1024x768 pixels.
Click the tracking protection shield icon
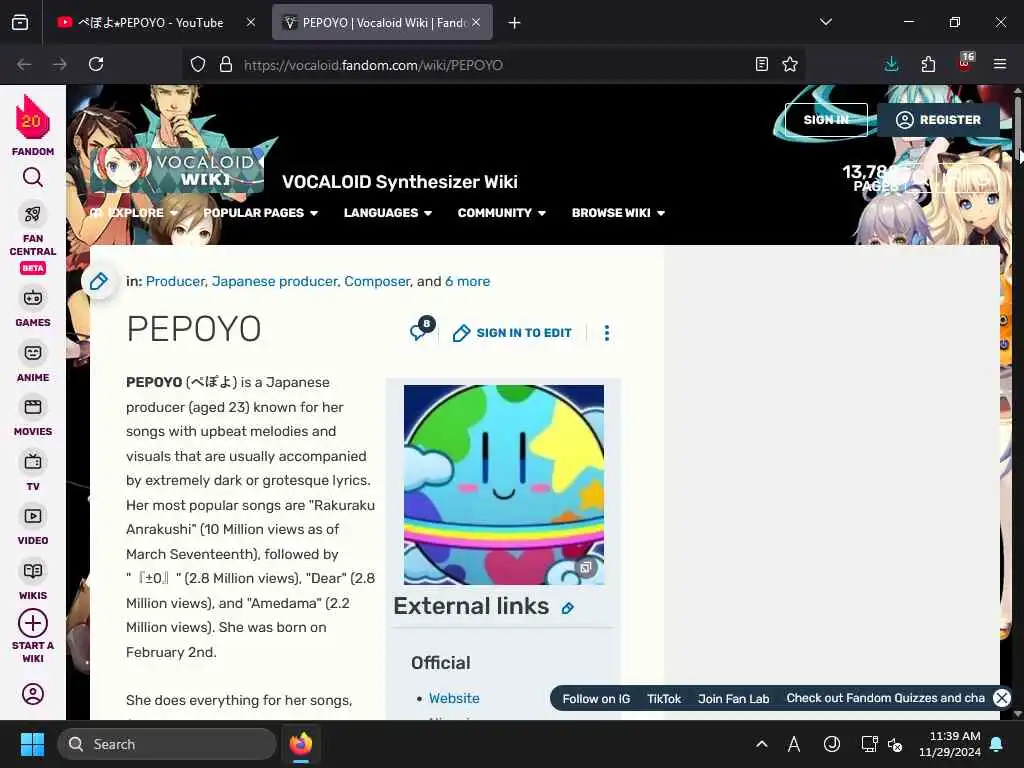(198, 65)
